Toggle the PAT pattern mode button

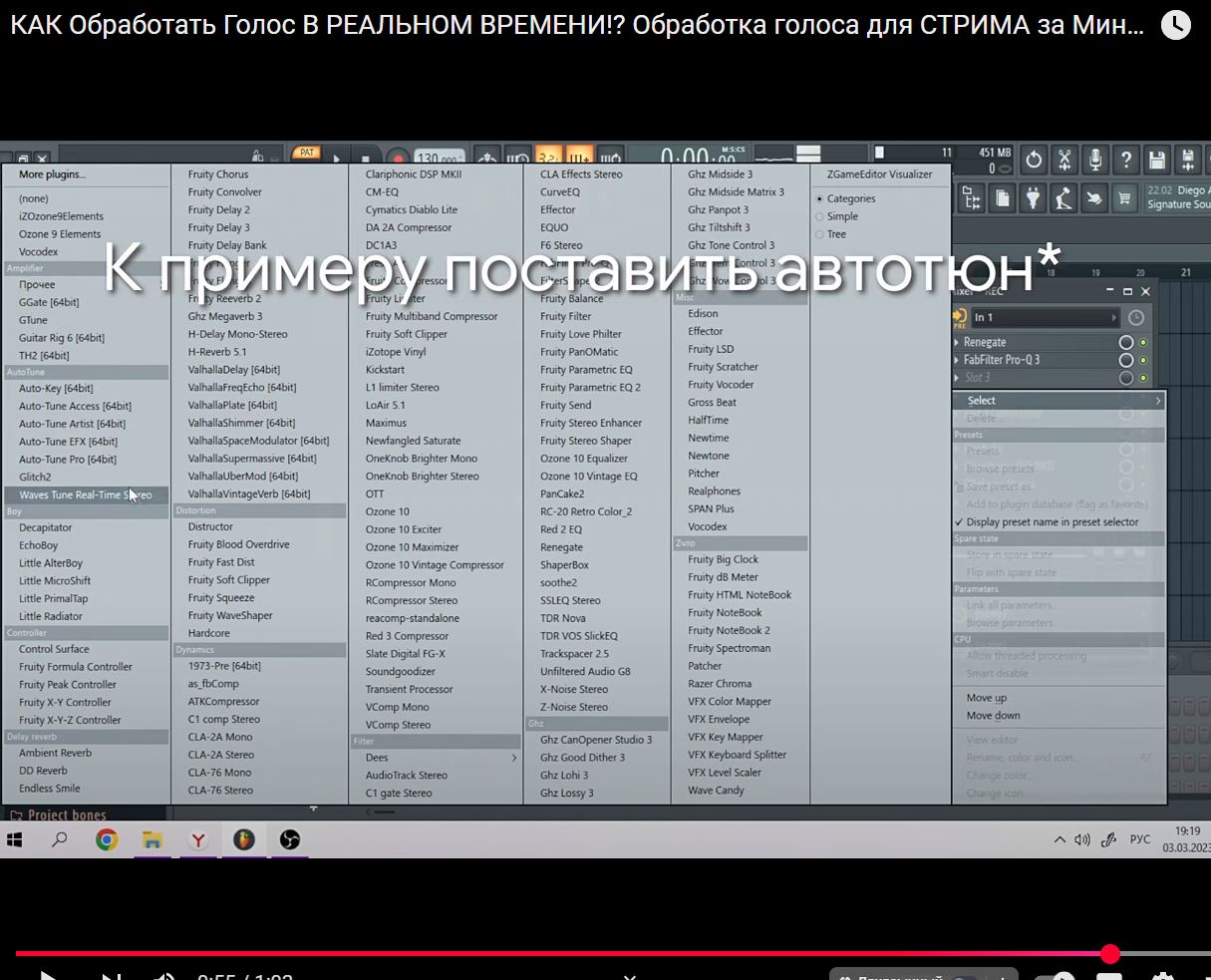[306, 153]
